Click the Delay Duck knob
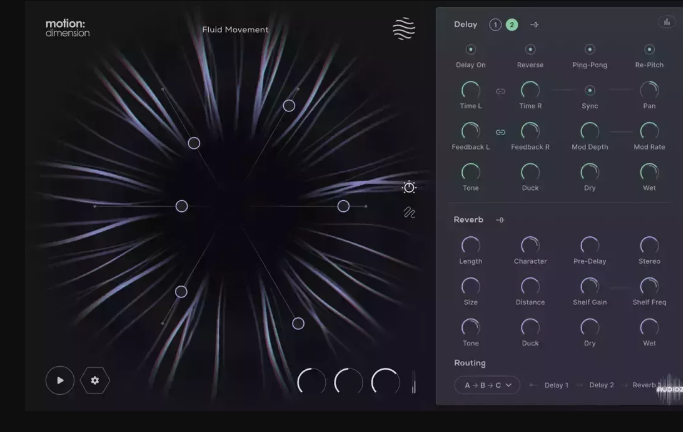 (x=530, y=172)
